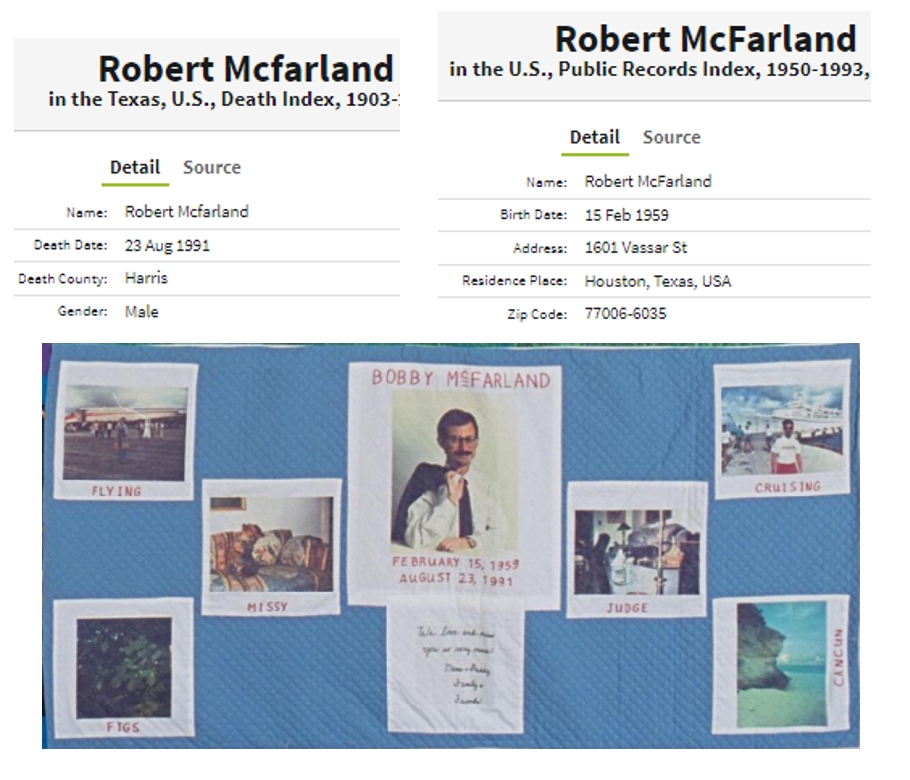Click the central Bobby McFarland portrait
Image resolution: width=910 pixels, height=780 pixels.
(x=455, y=470)
